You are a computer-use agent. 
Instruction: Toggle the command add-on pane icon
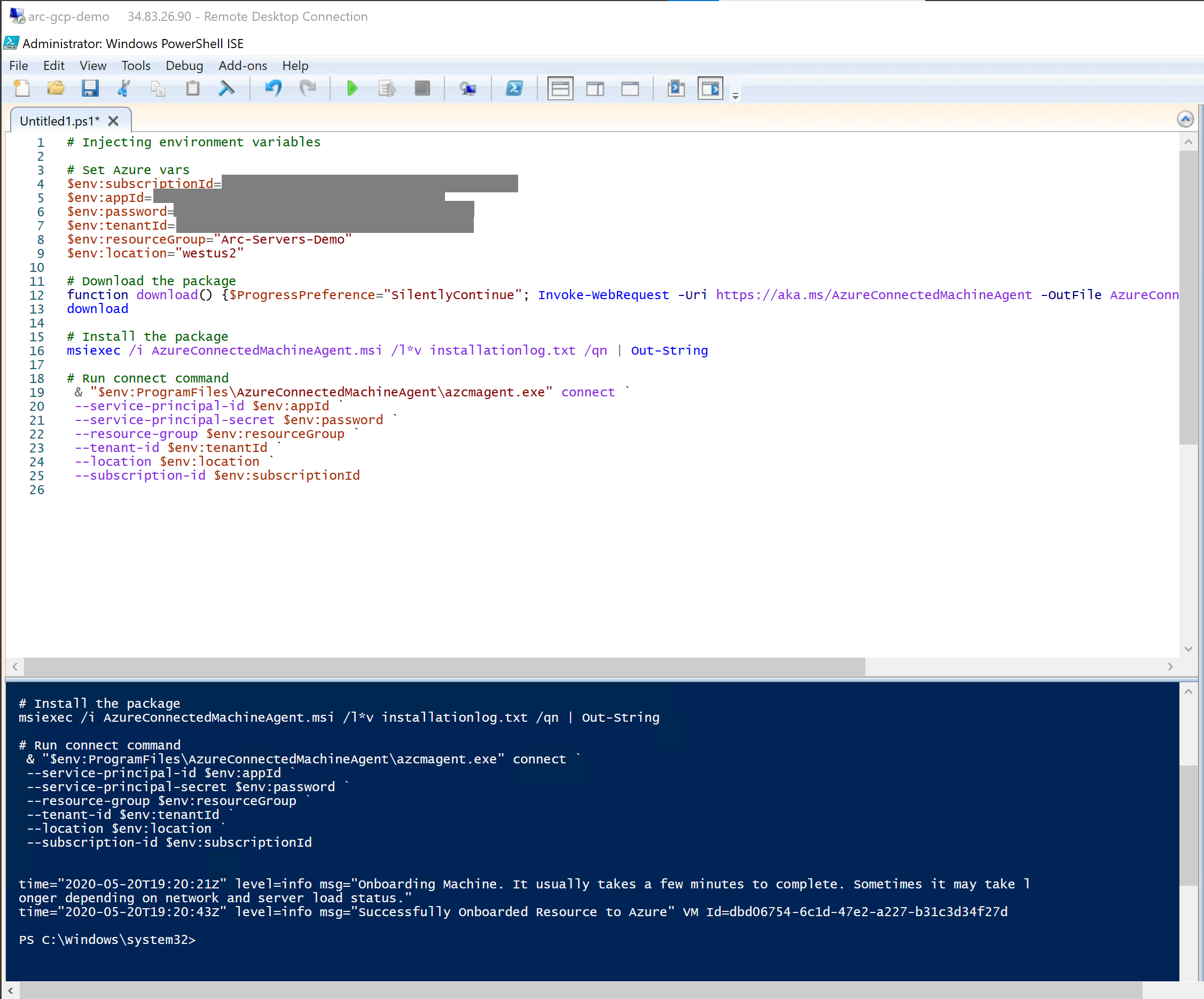(710, 89)
